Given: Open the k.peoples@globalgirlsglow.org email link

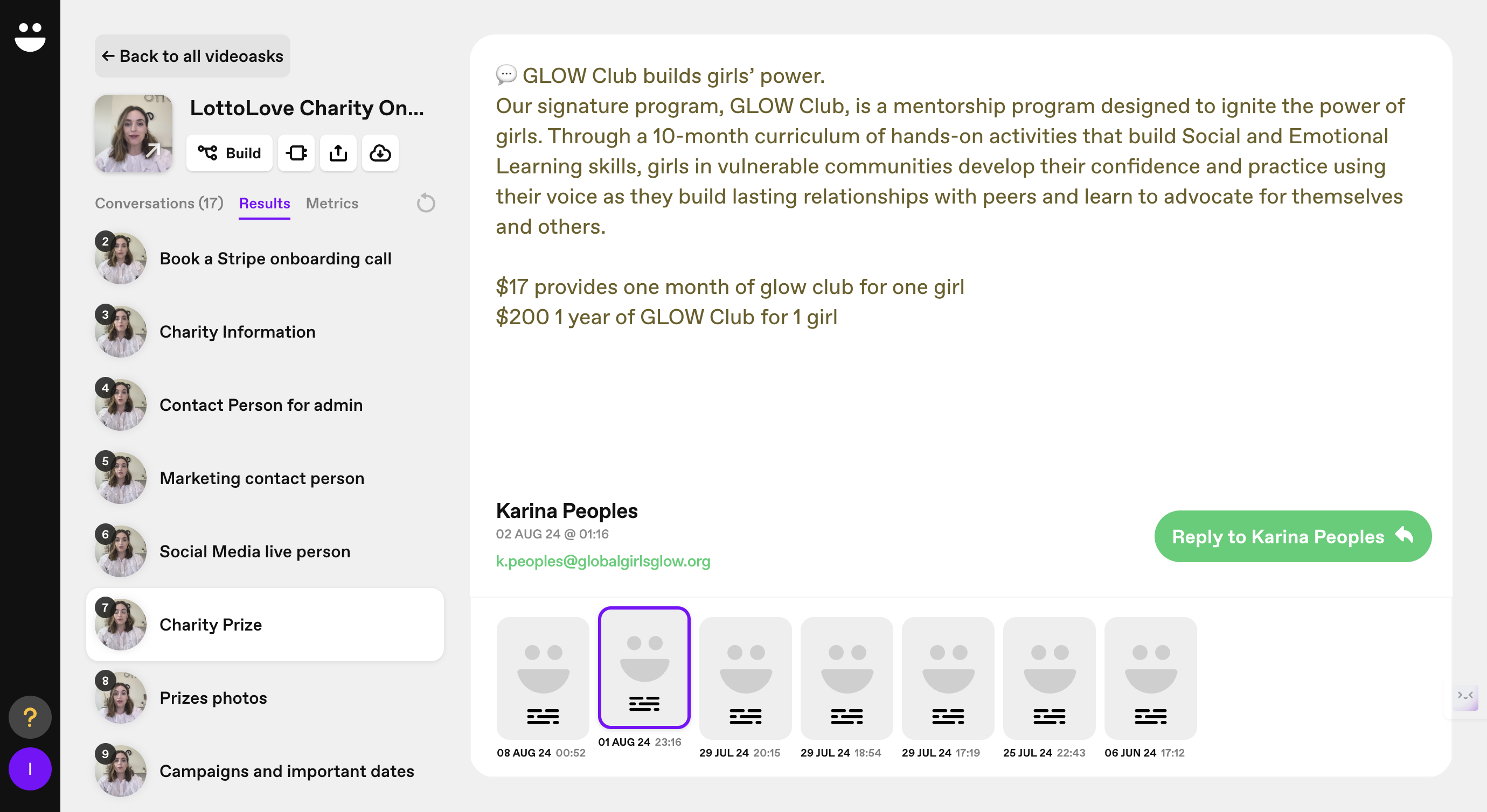Looking at the screenshot, I should pos(603,561).
